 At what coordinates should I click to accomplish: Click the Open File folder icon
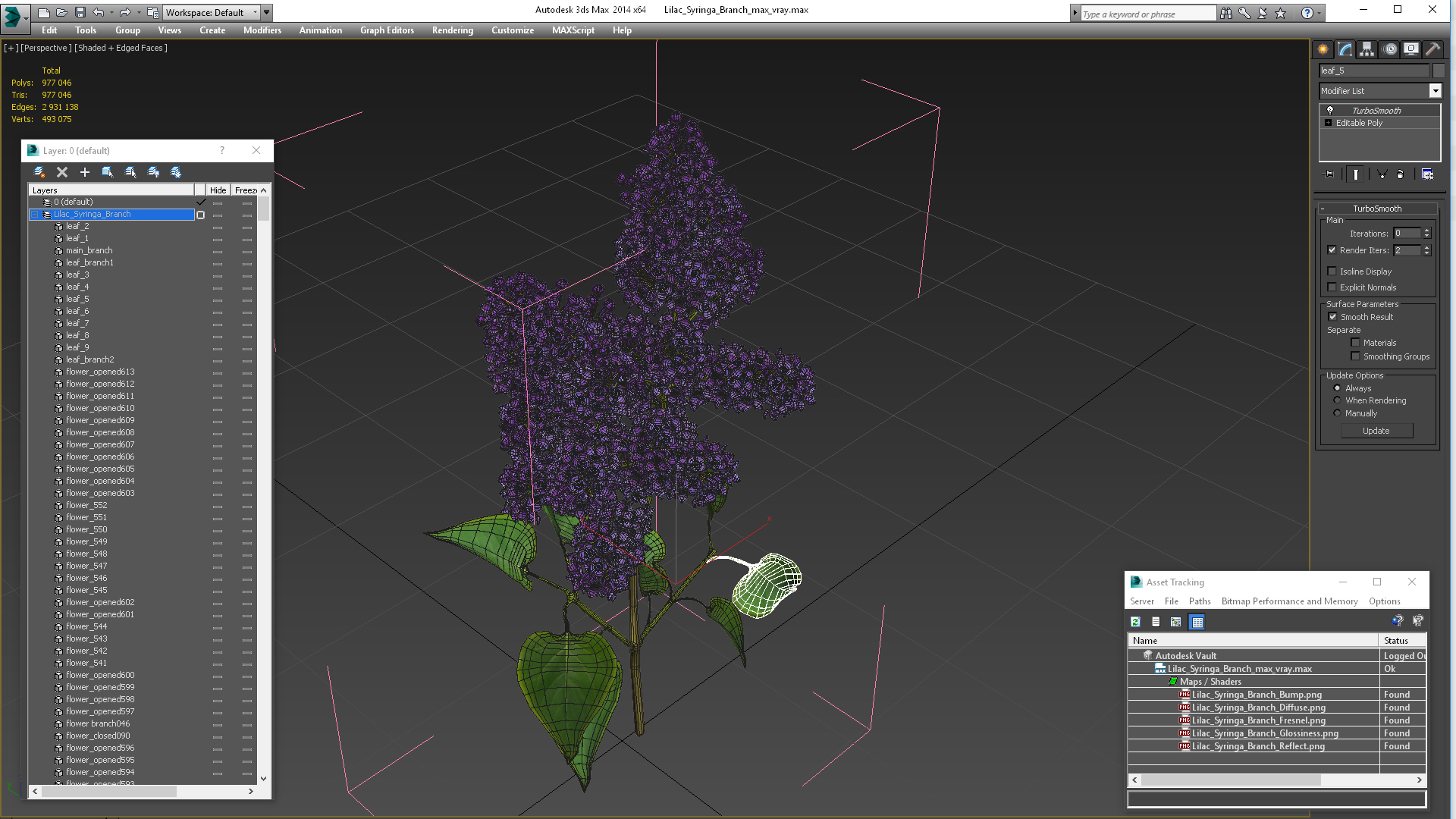[61, 12]
